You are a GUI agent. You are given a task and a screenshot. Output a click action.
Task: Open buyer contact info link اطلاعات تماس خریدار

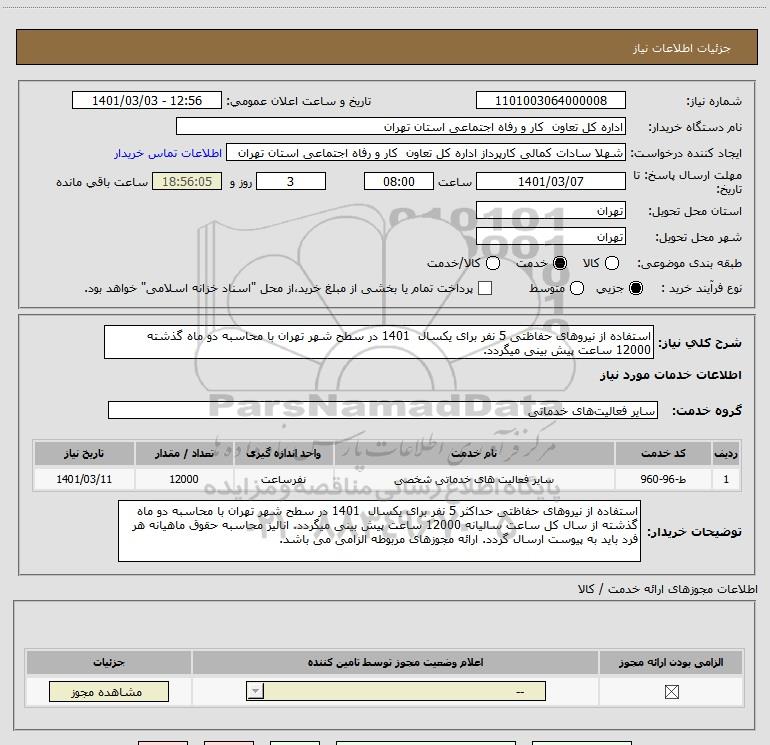pyautogui.click(x=168, y=153)
